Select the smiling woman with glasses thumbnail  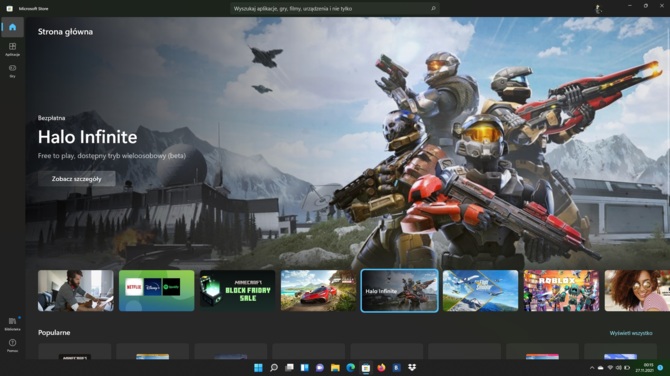(x=637, y=291)
